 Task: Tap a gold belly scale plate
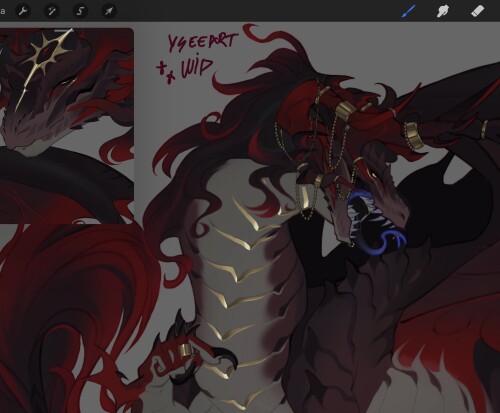[x=247, y=273]
